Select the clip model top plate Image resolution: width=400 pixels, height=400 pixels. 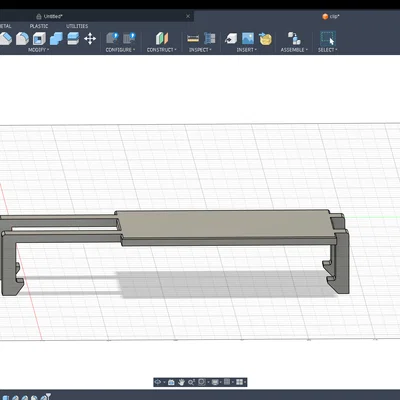point(227,224)
